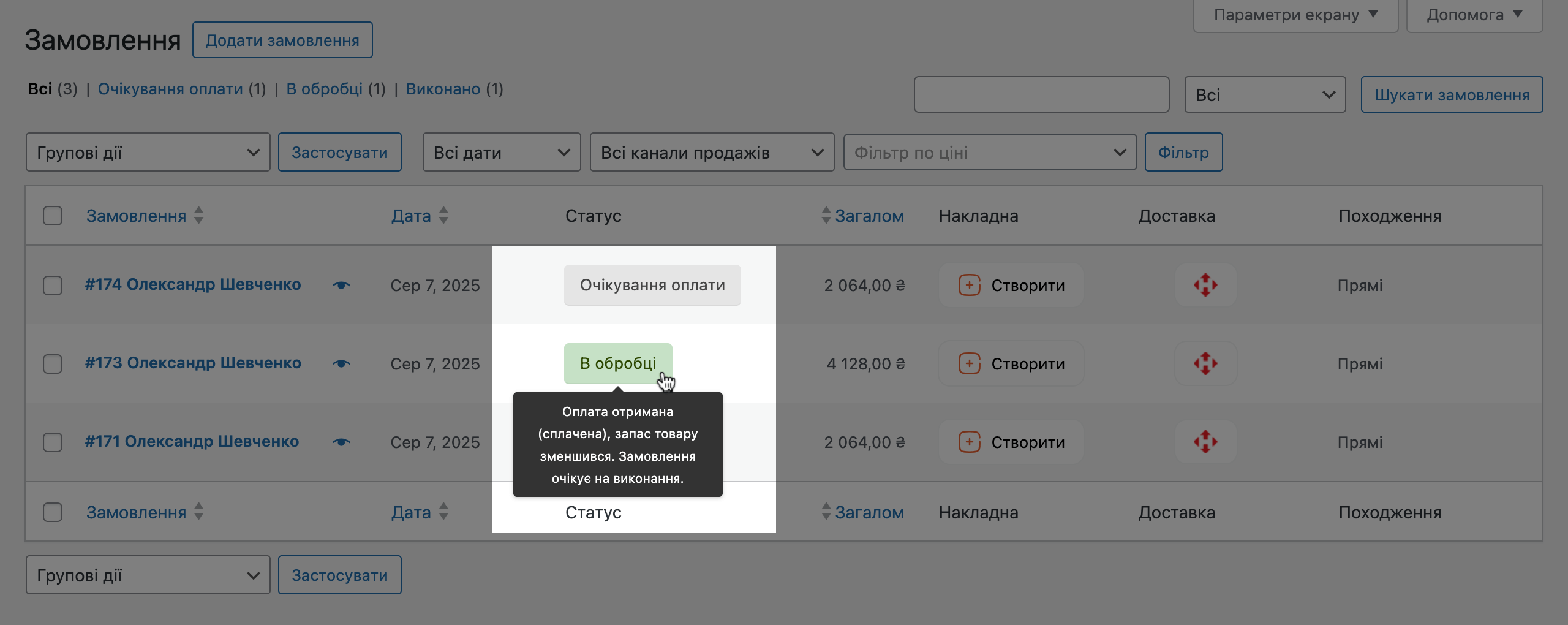Sort by Дата in the footer row

420,512
